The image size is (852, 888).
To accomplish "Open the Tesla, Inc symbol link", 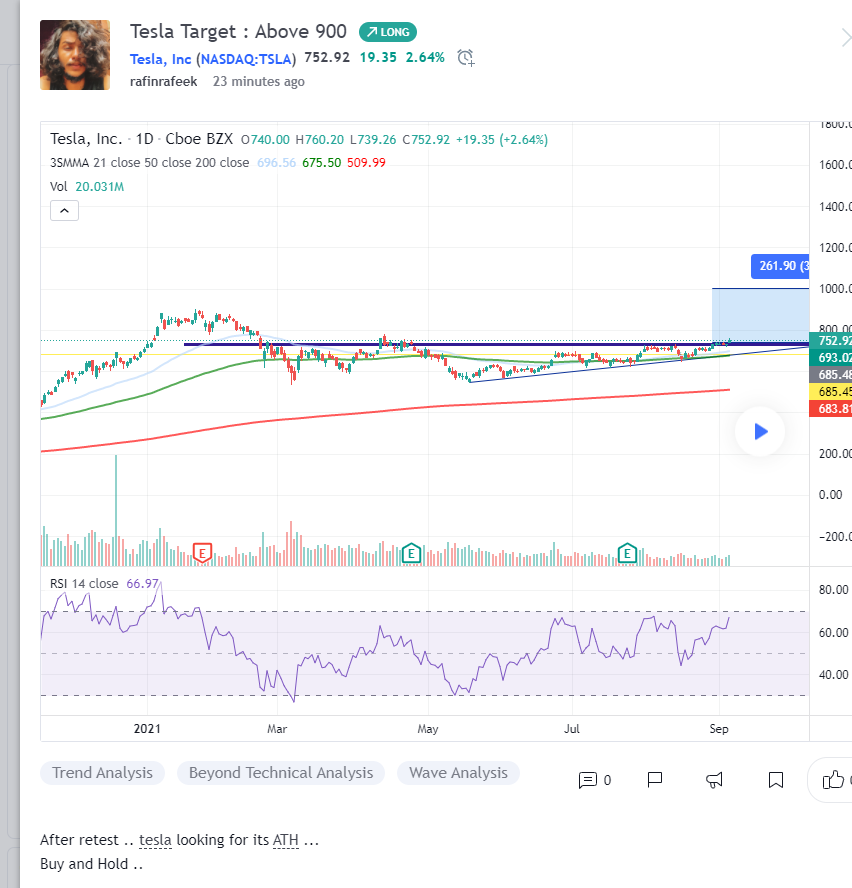I will coord(160,59).
